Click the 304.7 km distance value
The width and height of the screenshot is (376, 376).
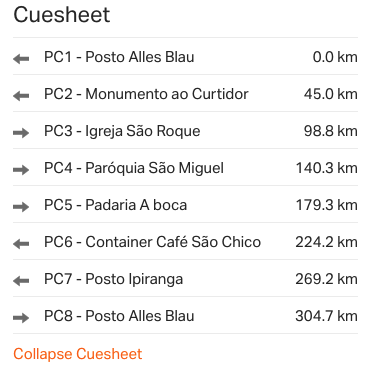coord(326,316)
